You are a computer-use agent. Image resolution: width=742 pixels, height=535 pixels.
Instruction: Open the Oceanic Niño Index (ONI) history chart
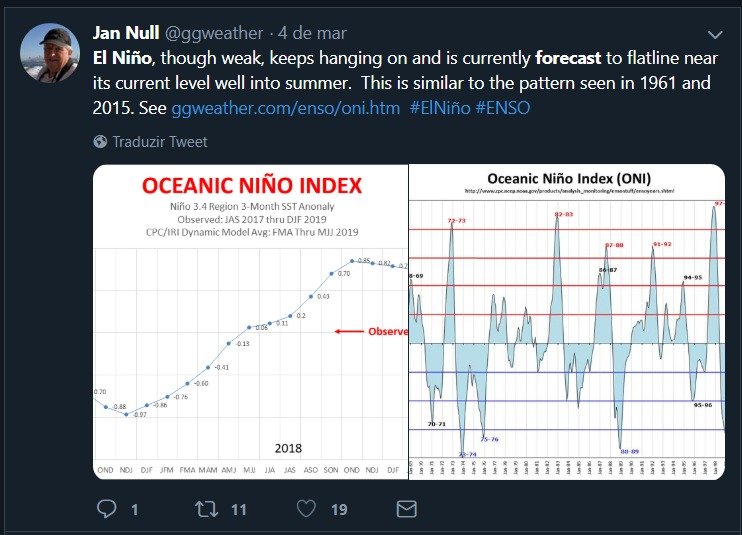pos(567,322)
